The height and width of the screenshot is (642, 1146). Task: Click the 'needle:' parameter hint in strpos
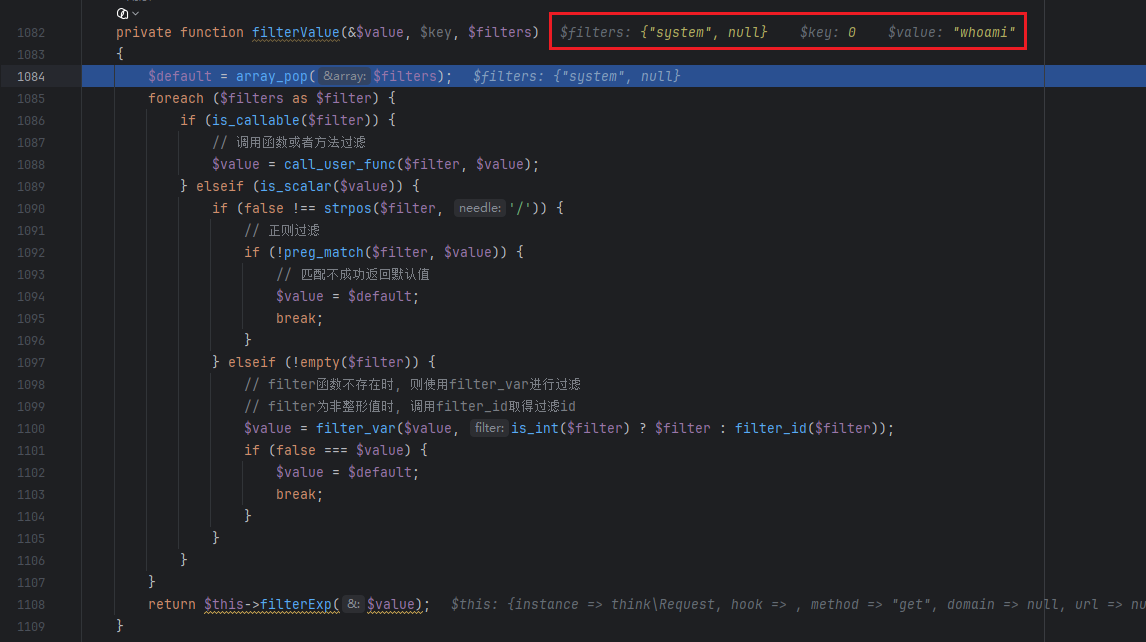click(479, 208)
